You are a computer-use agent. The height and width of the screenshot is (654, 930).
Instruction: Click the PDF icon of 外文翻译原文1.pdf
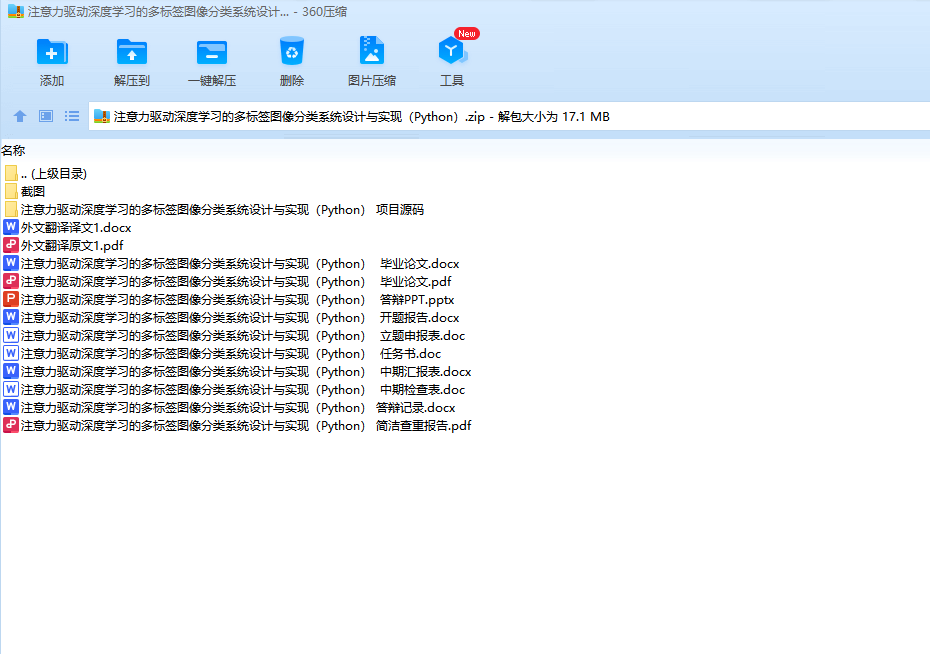pos(11,245)
